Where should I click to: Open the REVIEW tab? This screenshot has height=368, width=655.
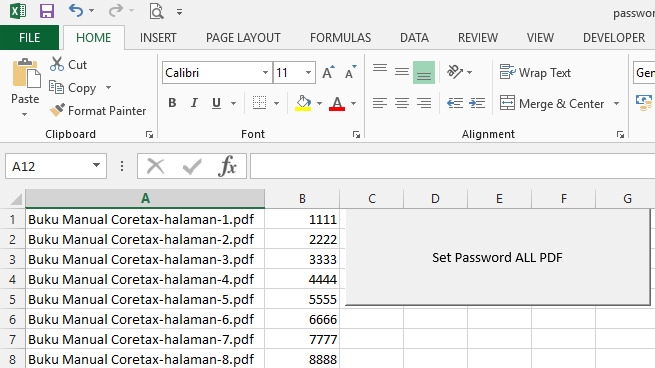tap(478, 38)
